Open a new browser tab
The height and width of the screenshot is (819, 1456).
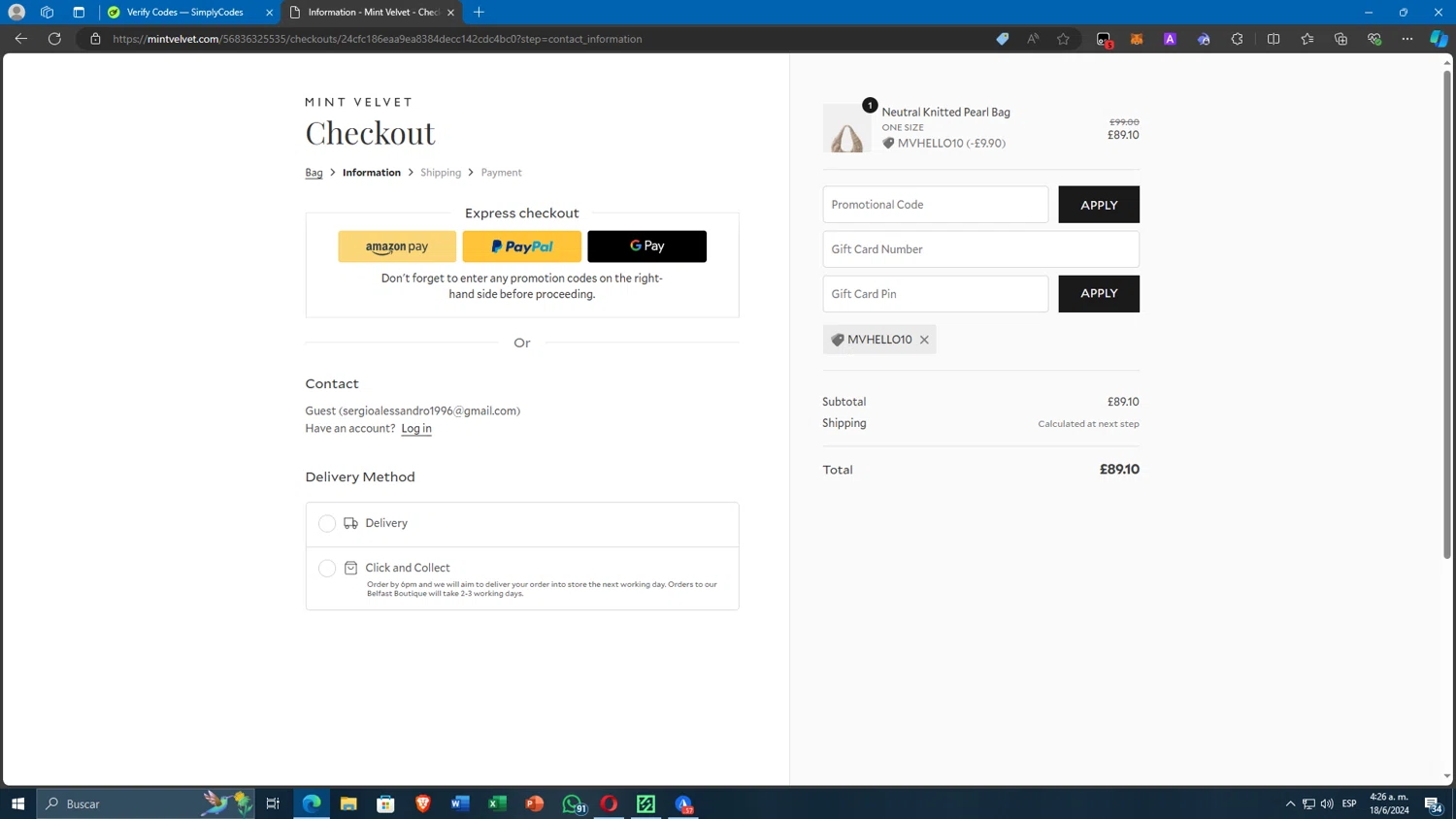coord(479,13)
